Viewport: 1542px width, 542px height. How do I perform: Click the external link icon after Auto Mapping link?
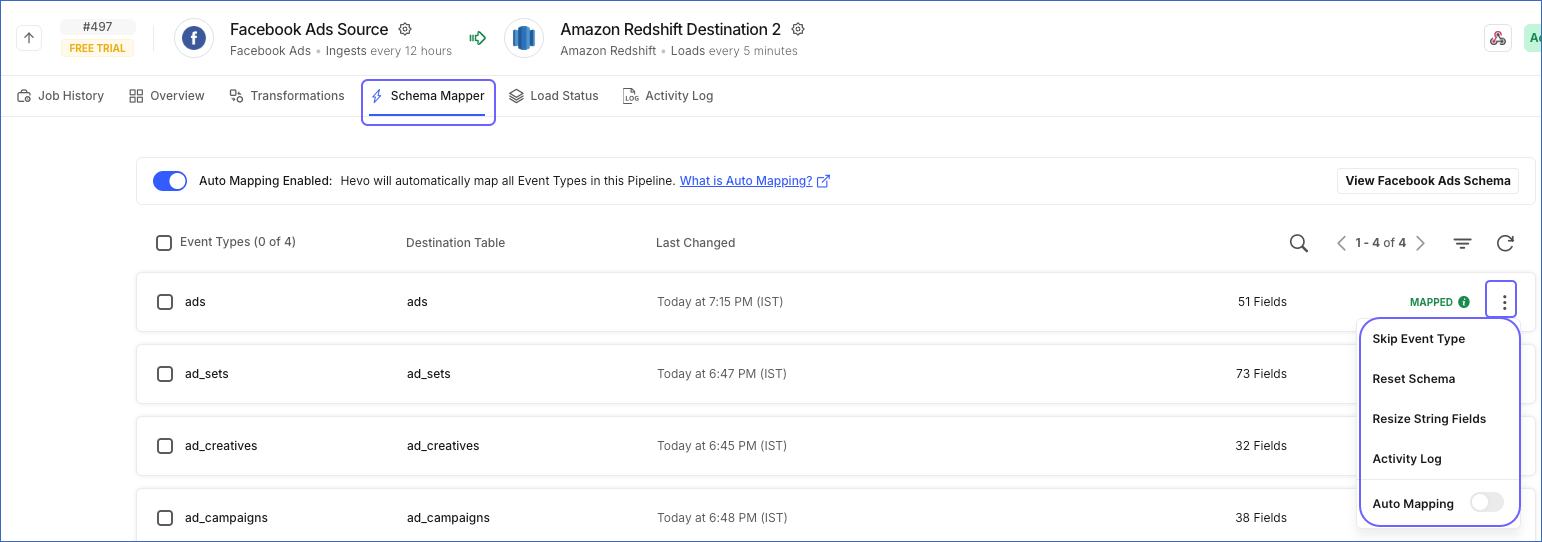(824, 181)
